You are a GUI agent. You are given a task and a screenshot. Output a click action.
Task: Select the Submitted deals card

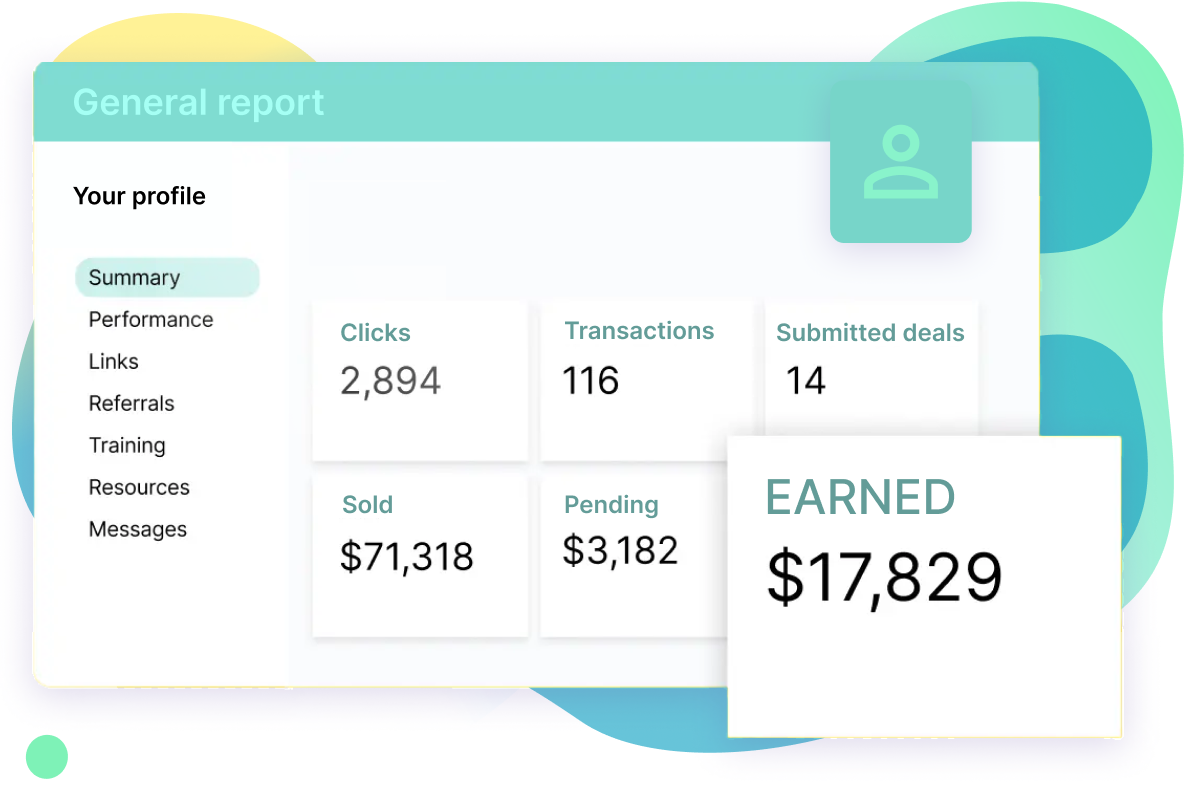871,365
